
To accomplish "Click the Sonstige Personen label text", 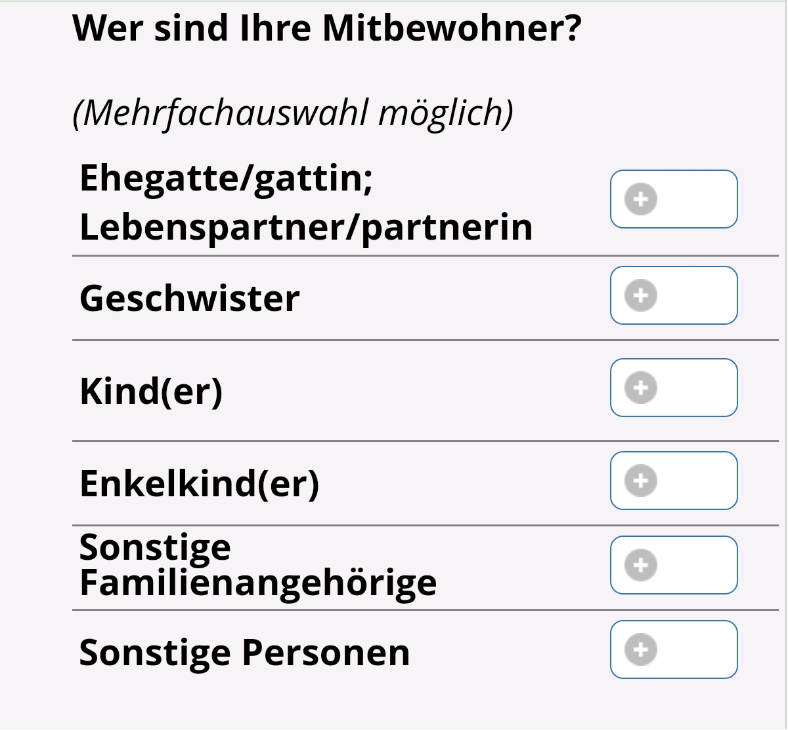I will pos(244,653).
